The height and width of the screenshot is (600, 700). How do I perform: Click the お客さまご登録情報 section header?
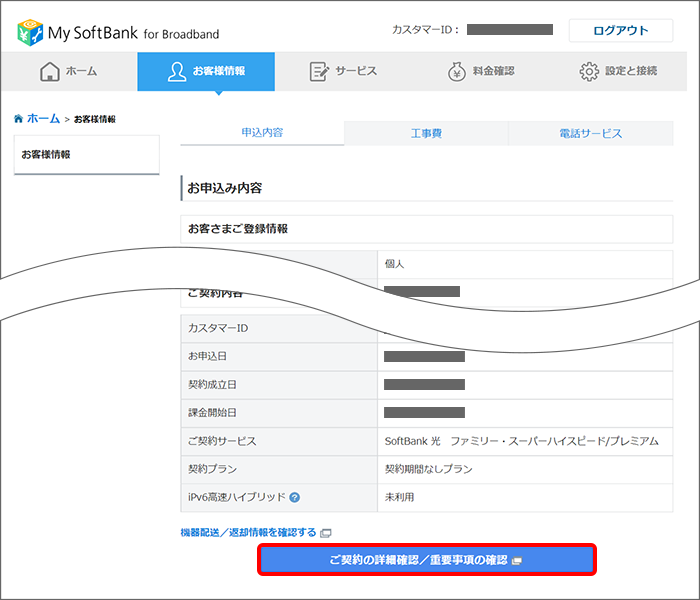pos(426,229)
